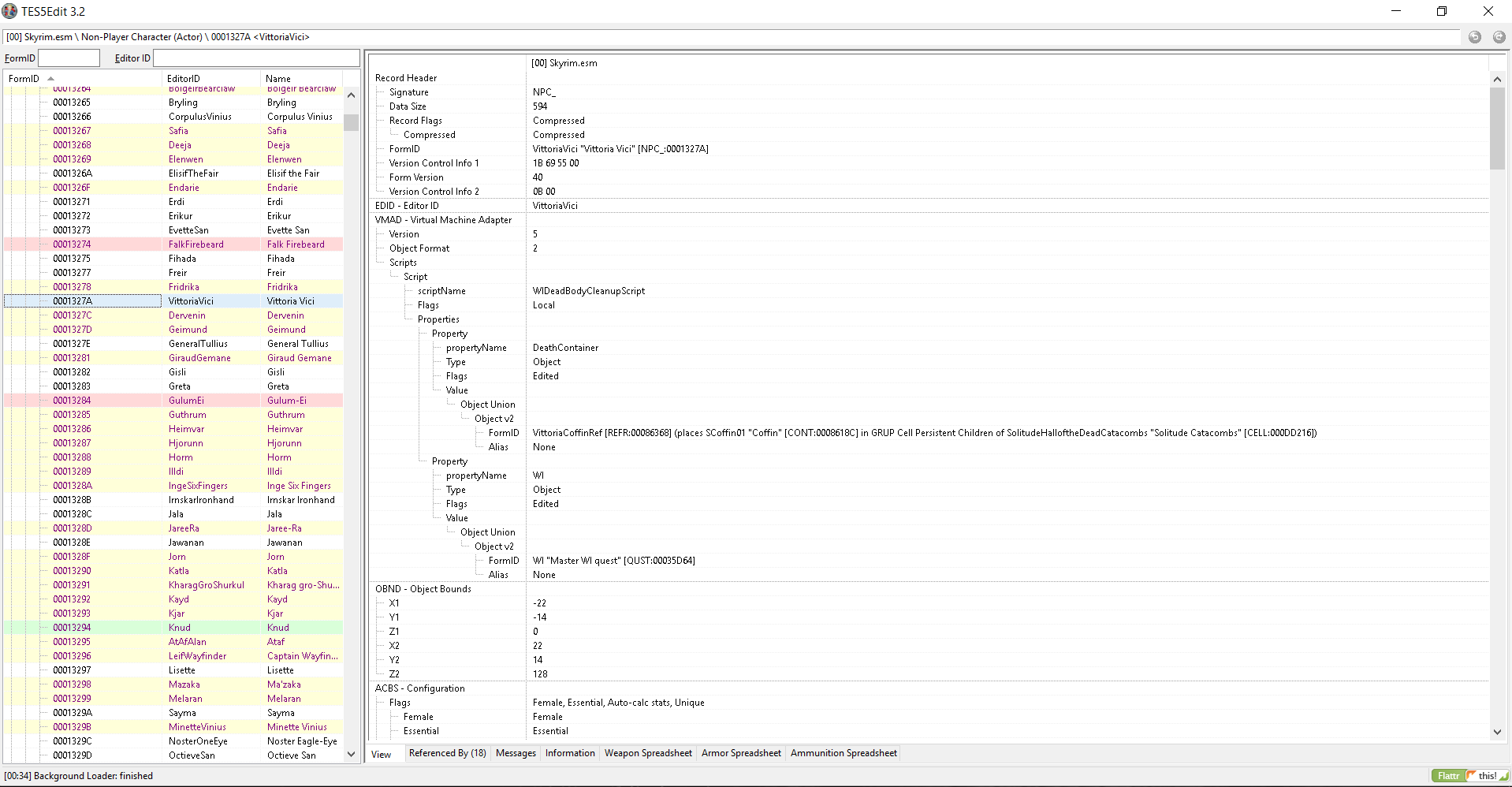Select the CorpulusVinius EditorID entry

click(200, 117)
